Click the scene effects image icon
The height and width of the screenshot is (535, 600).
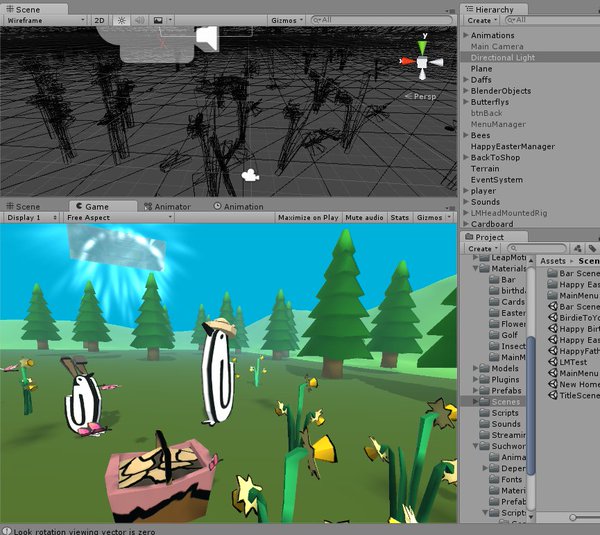(x=158, y=20)
